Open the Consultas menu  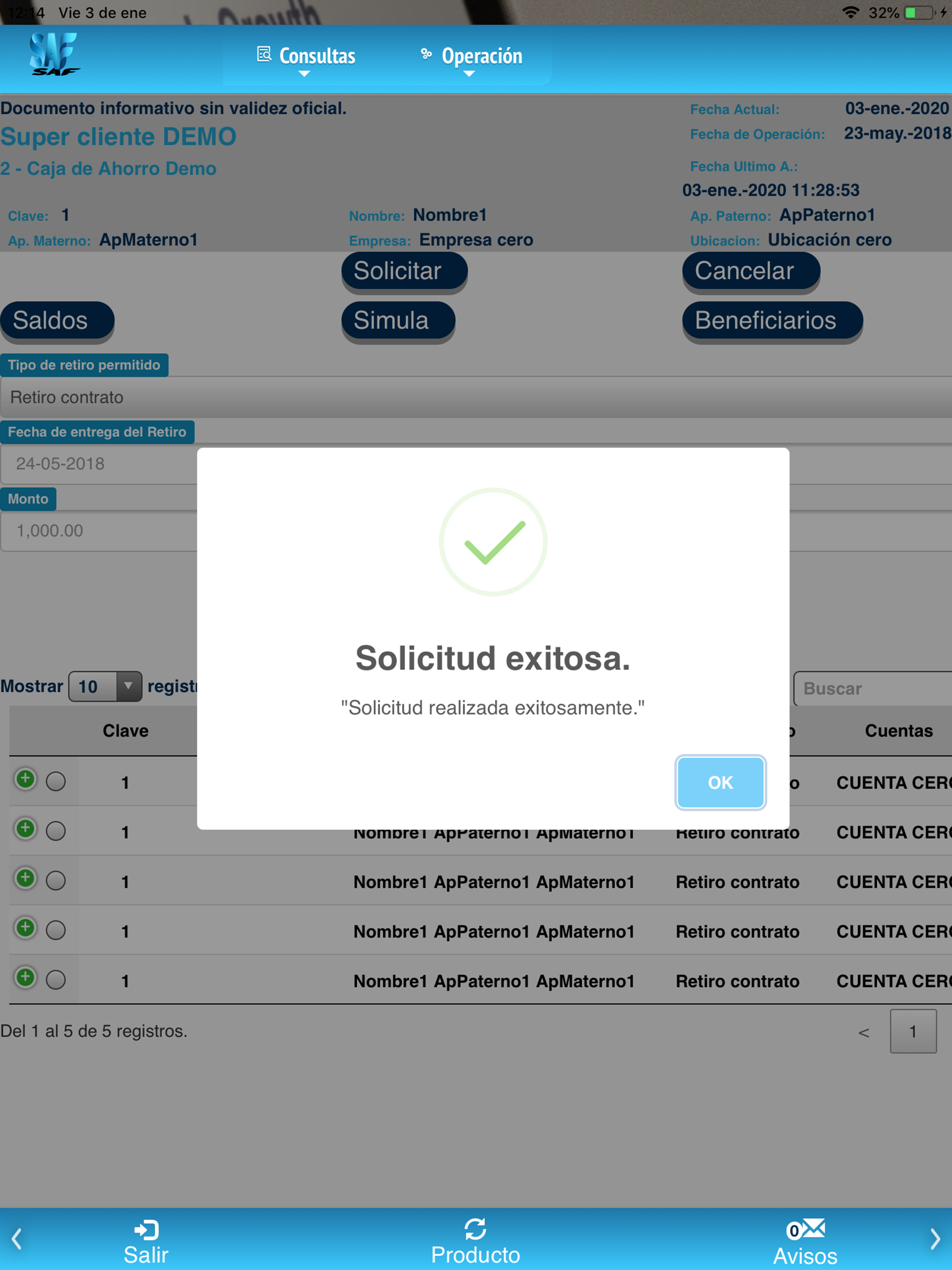pos(306,57)
